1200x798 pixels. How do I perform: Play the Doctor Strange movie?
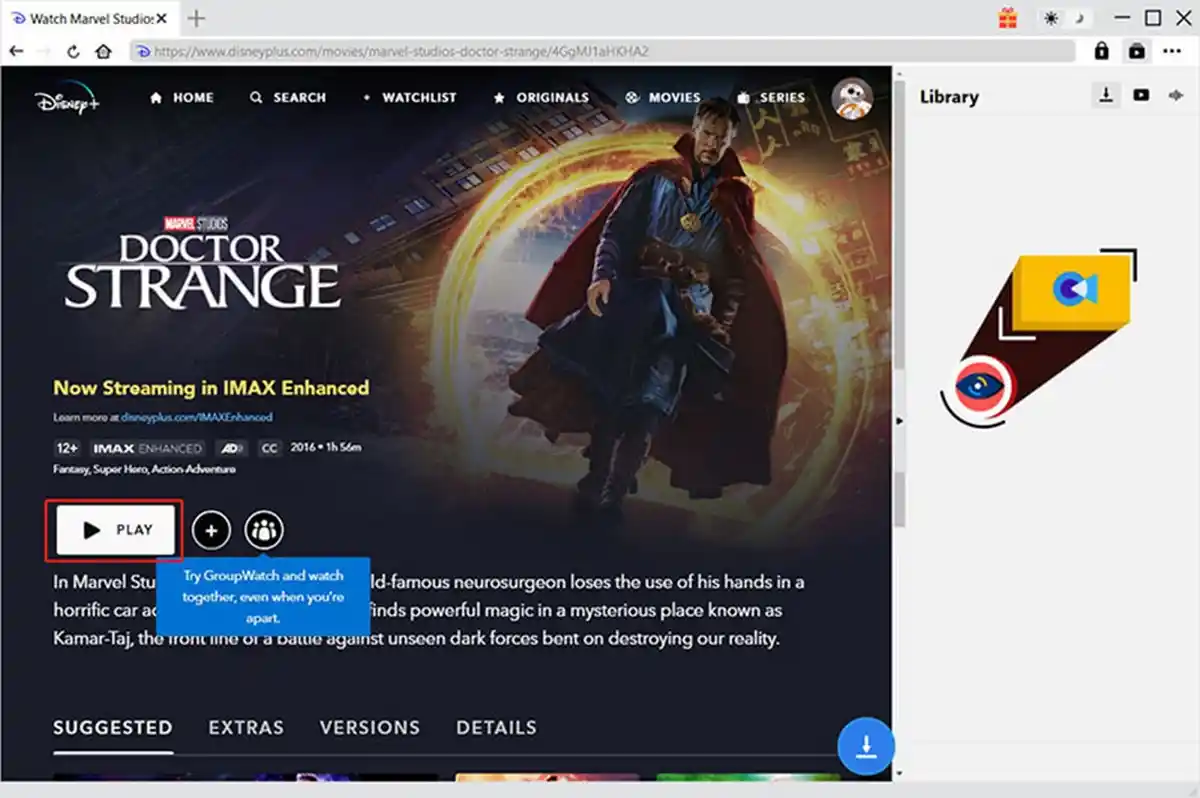116,530
